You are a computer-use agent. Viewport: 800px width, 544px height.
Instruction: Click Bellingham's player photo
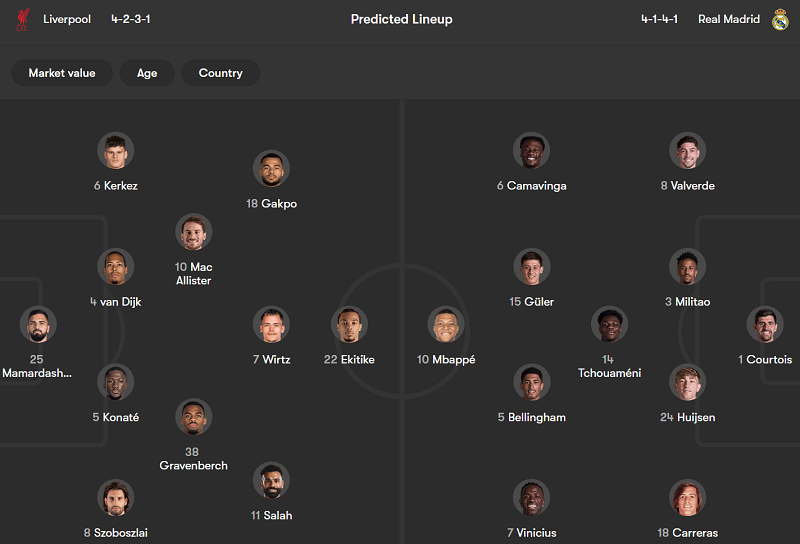[531, 383]
